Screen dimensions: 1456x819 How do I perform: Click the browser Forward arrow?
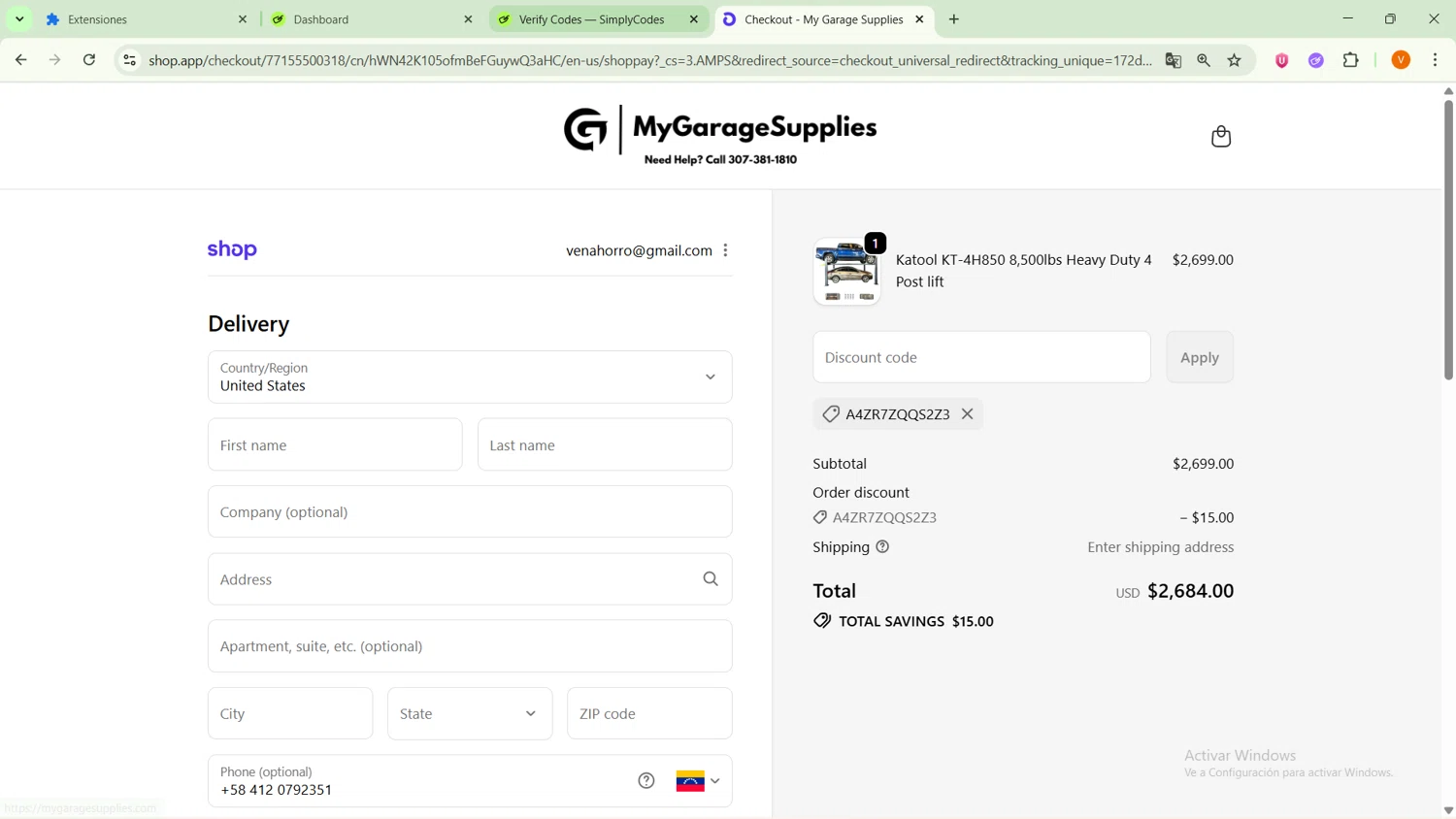(x=55, y=60)
